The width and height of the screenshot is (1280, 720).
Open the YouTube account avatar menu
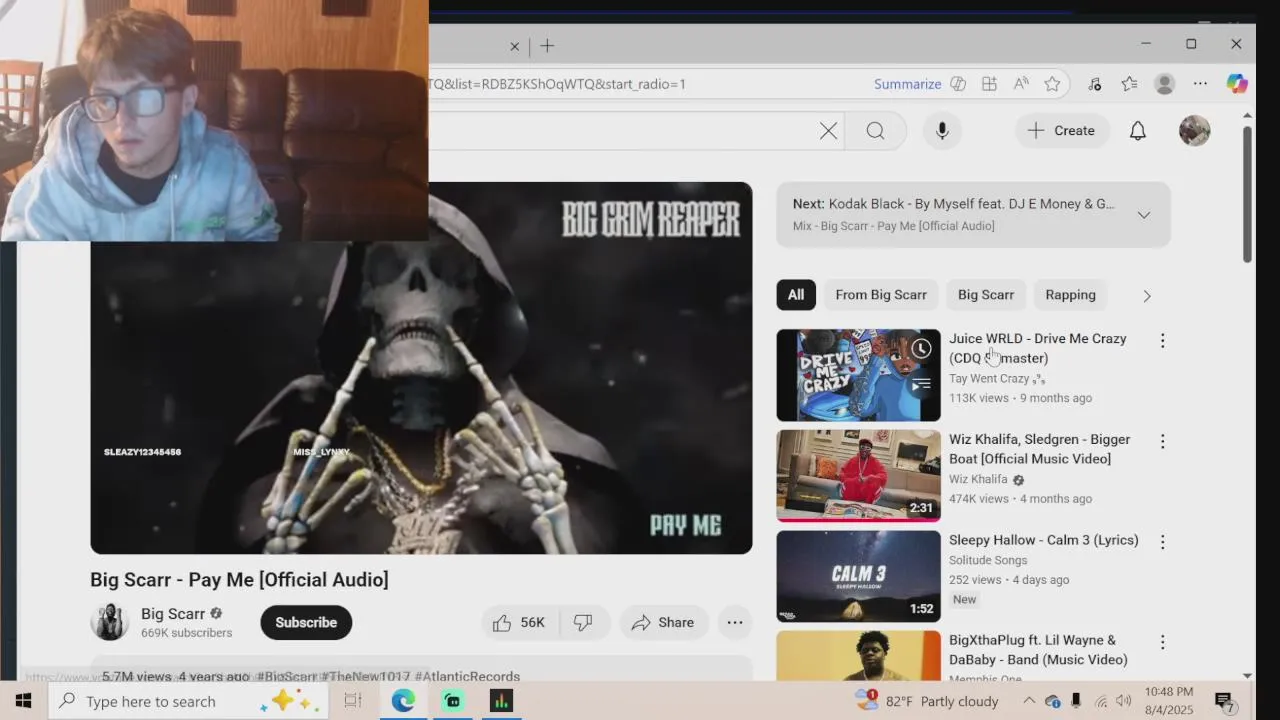click(1194, 131)
